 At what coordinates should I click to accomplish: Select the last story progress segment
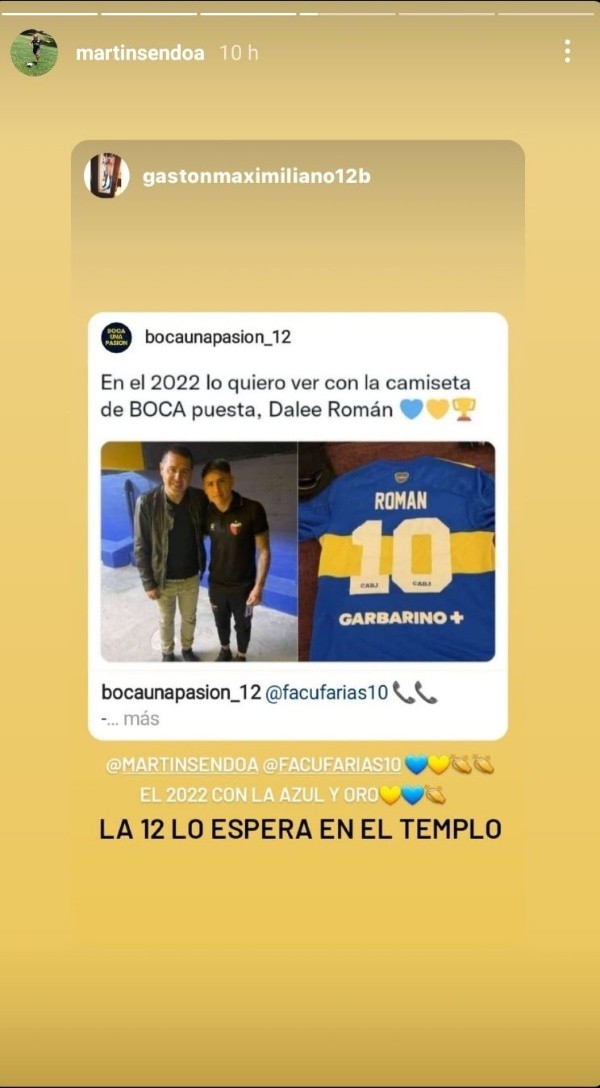(545, 13)
